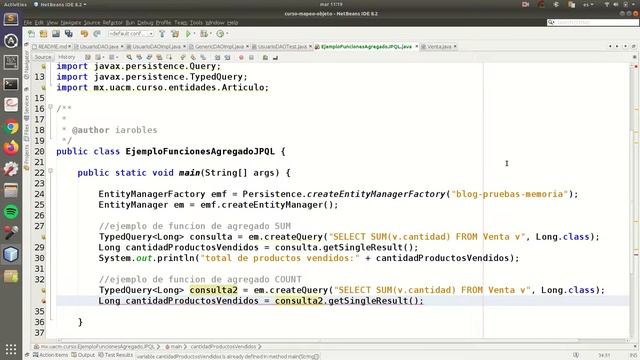
Task: Click the Stop Macro Recording icon
Action: 251,58
